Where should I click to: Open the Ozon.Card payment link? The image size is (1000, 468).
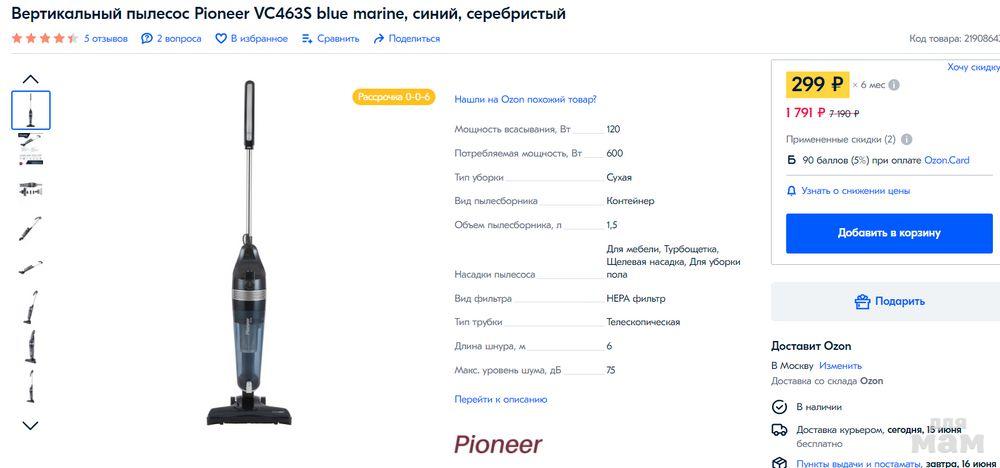click(x=946, y=160)
